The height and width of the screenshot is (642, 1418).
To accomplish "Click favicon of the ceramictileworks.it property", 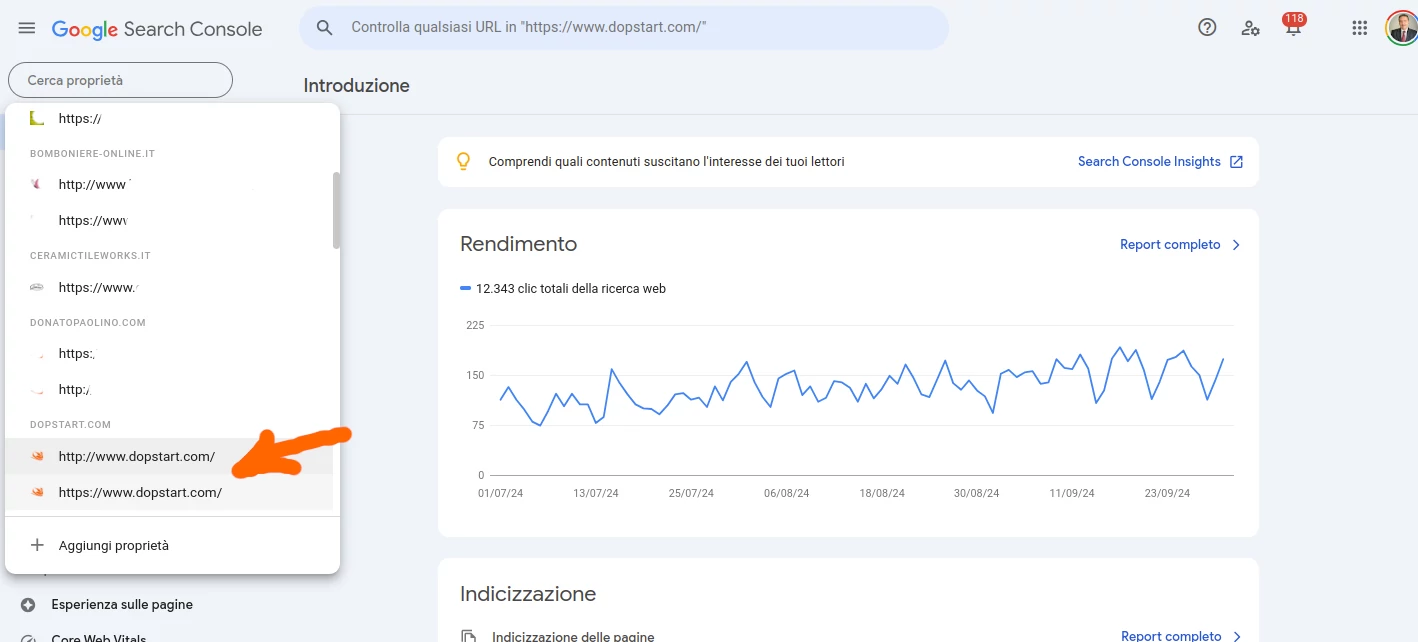I will (37, 288).
